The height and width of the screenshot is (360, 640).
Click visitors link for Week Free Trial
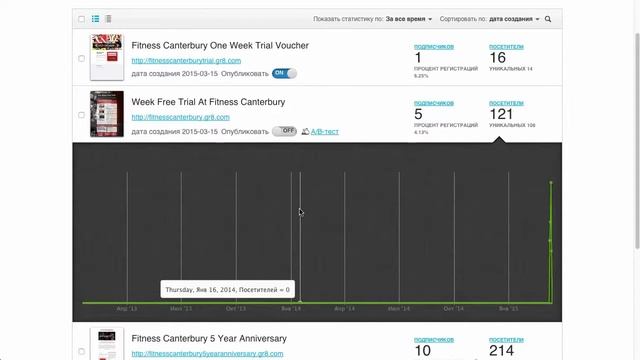pos(506,103)
